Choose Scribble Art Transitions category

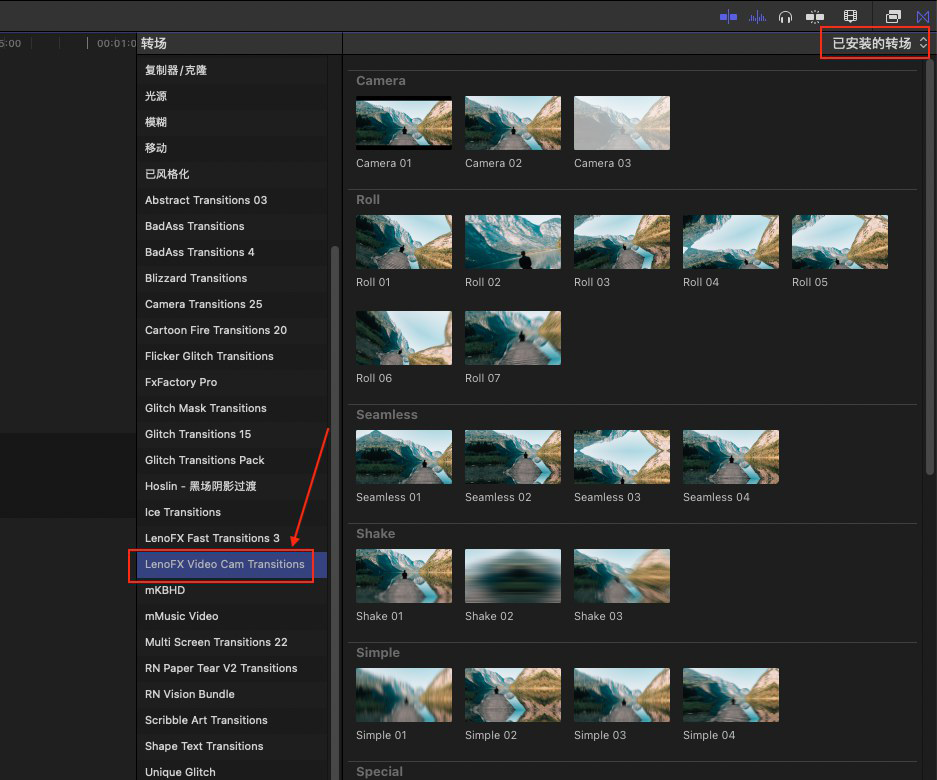click(232, 720)
